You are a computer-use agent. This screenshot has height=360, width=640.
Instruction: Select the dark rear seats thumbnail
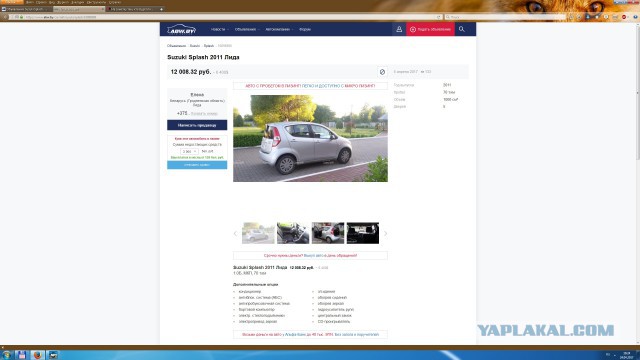click(363, 233)
